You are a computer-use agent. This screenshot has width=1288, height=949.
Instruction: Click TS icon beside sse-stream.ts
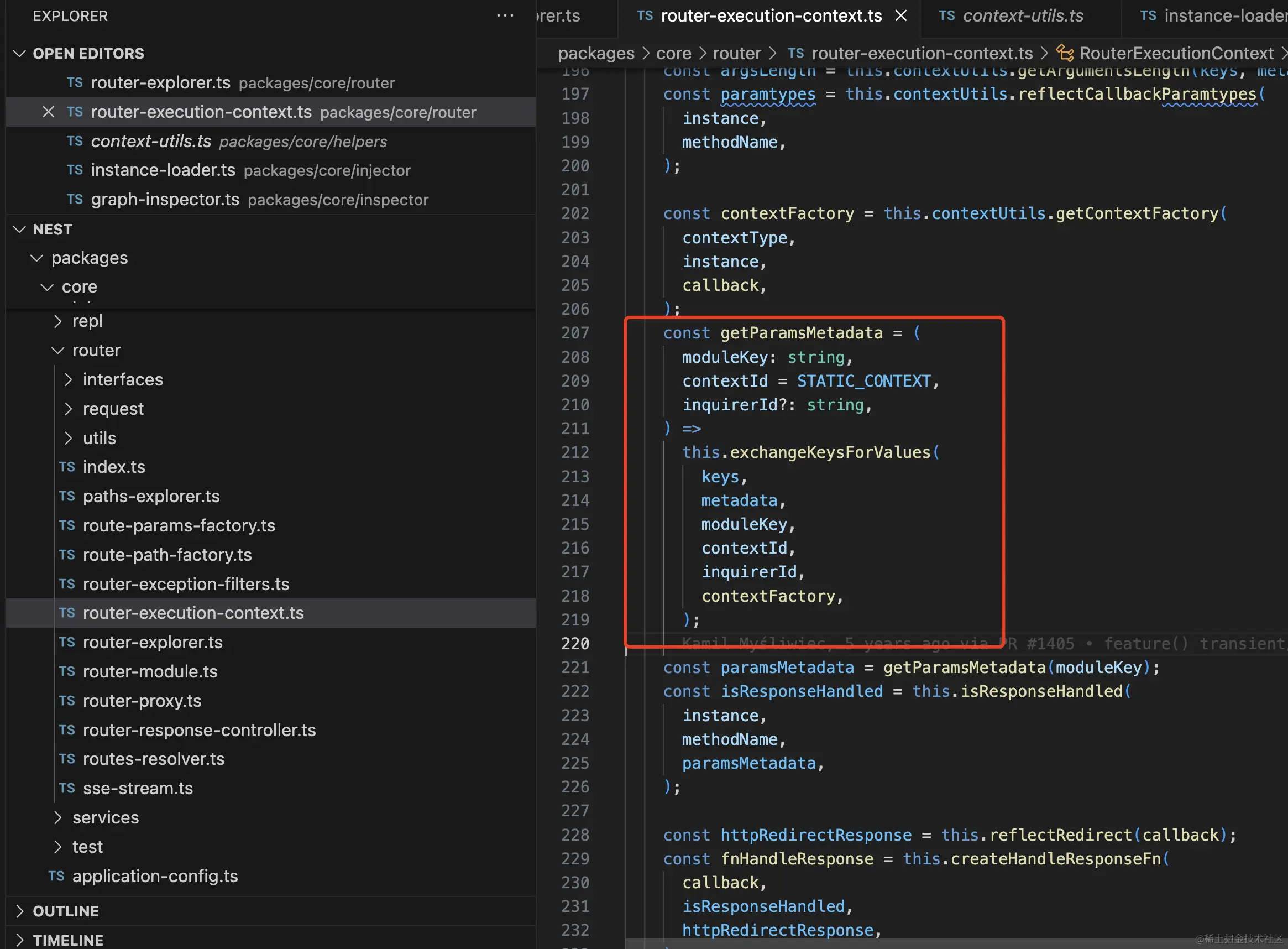tap(66, 788)
